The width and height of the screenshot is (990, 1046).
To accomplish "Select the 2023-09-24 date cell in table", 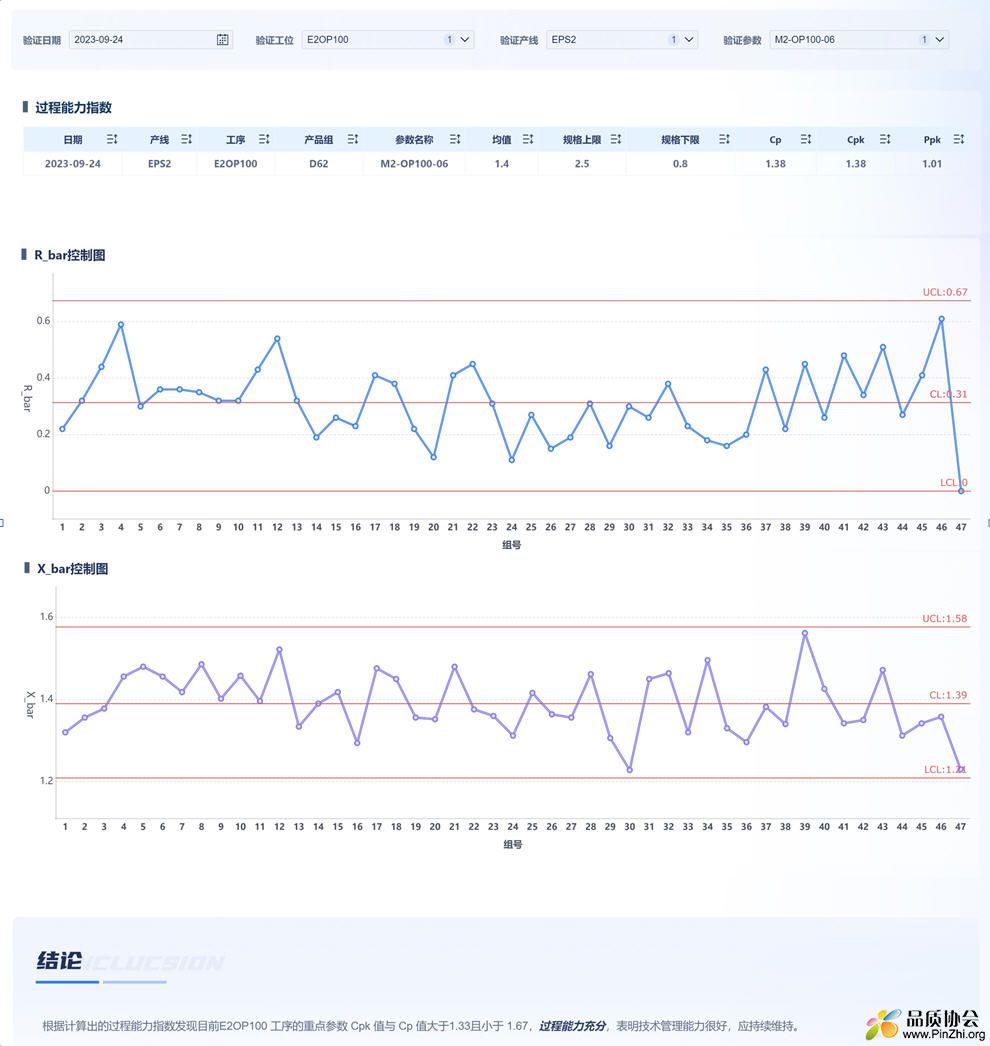I will click(73, 163).
